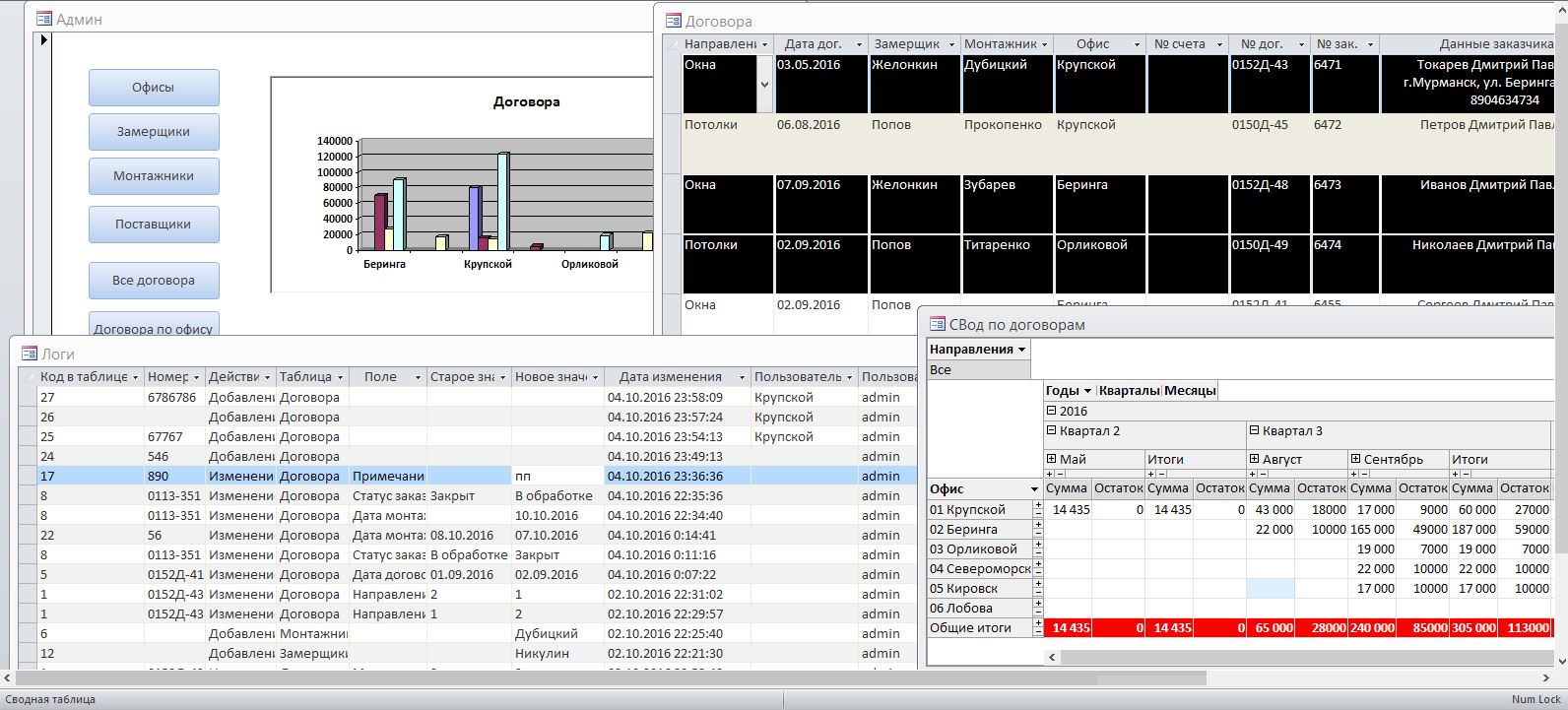Click the Монтажники button

click(x=154, y=176)
